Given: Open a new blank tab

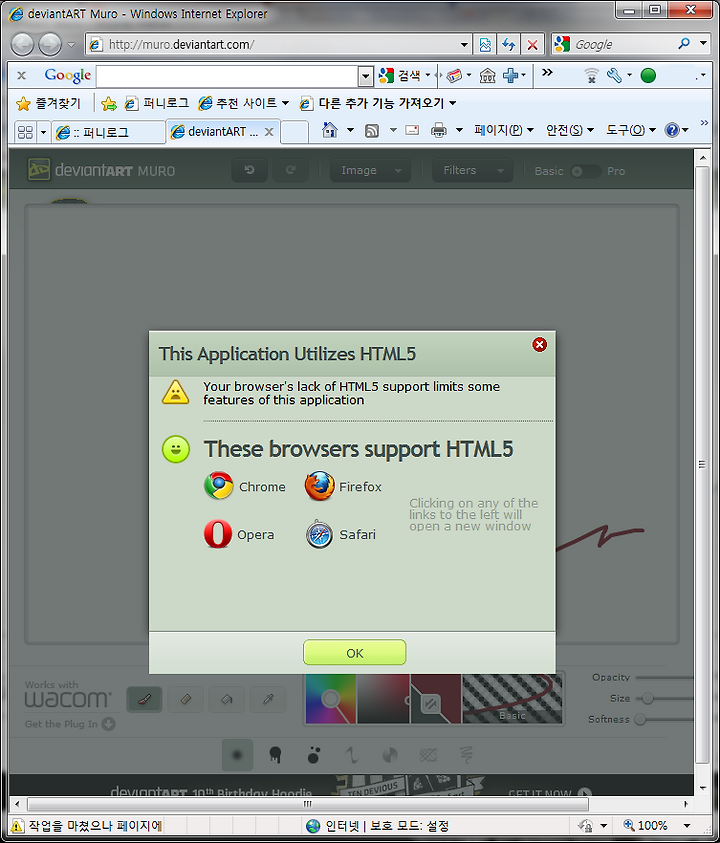Looking at the screenshot, I should tap(295, 132).
